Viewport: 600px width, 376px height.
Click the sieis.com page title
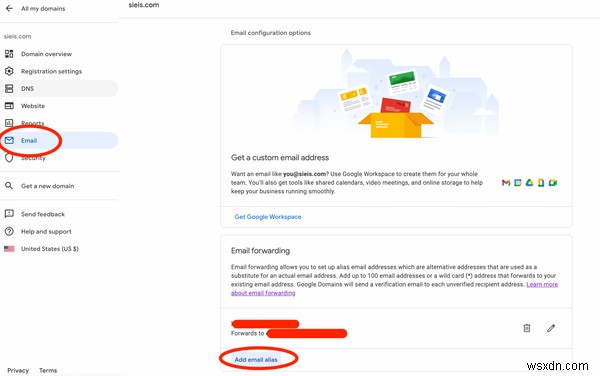[x=144, y=5]
